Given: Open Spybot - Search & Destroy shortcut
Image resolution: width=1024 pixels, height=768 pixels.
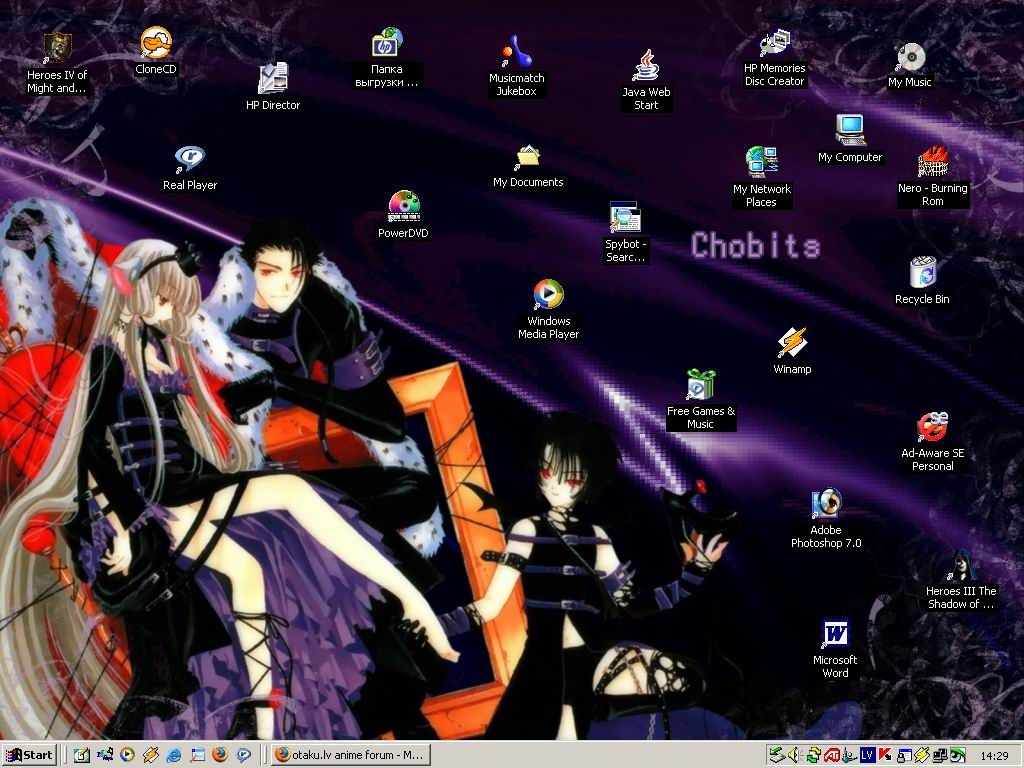Looking at the screenshot, I should pyautogui.click(x=625, y=232).
